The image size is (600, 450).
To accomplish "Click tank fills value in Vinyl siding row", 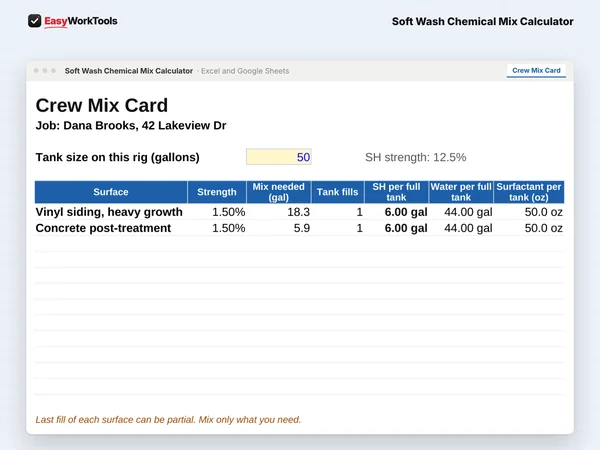I will click(359, 212).
